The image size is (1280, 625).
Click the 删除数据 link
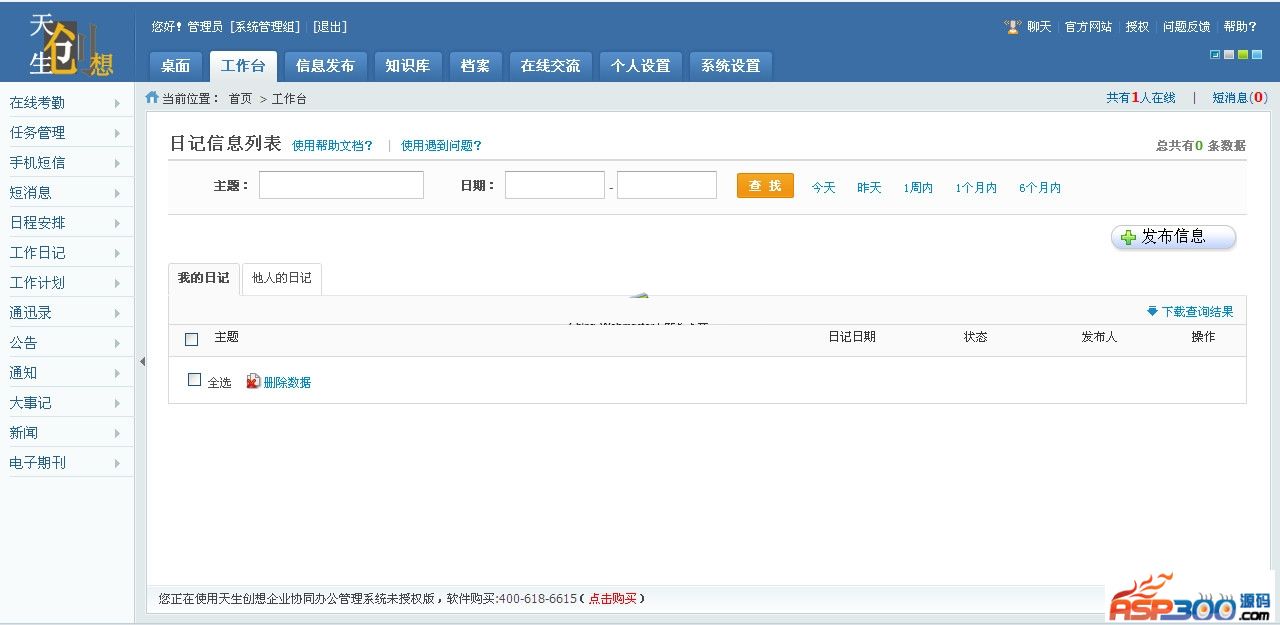click(287, 382)
